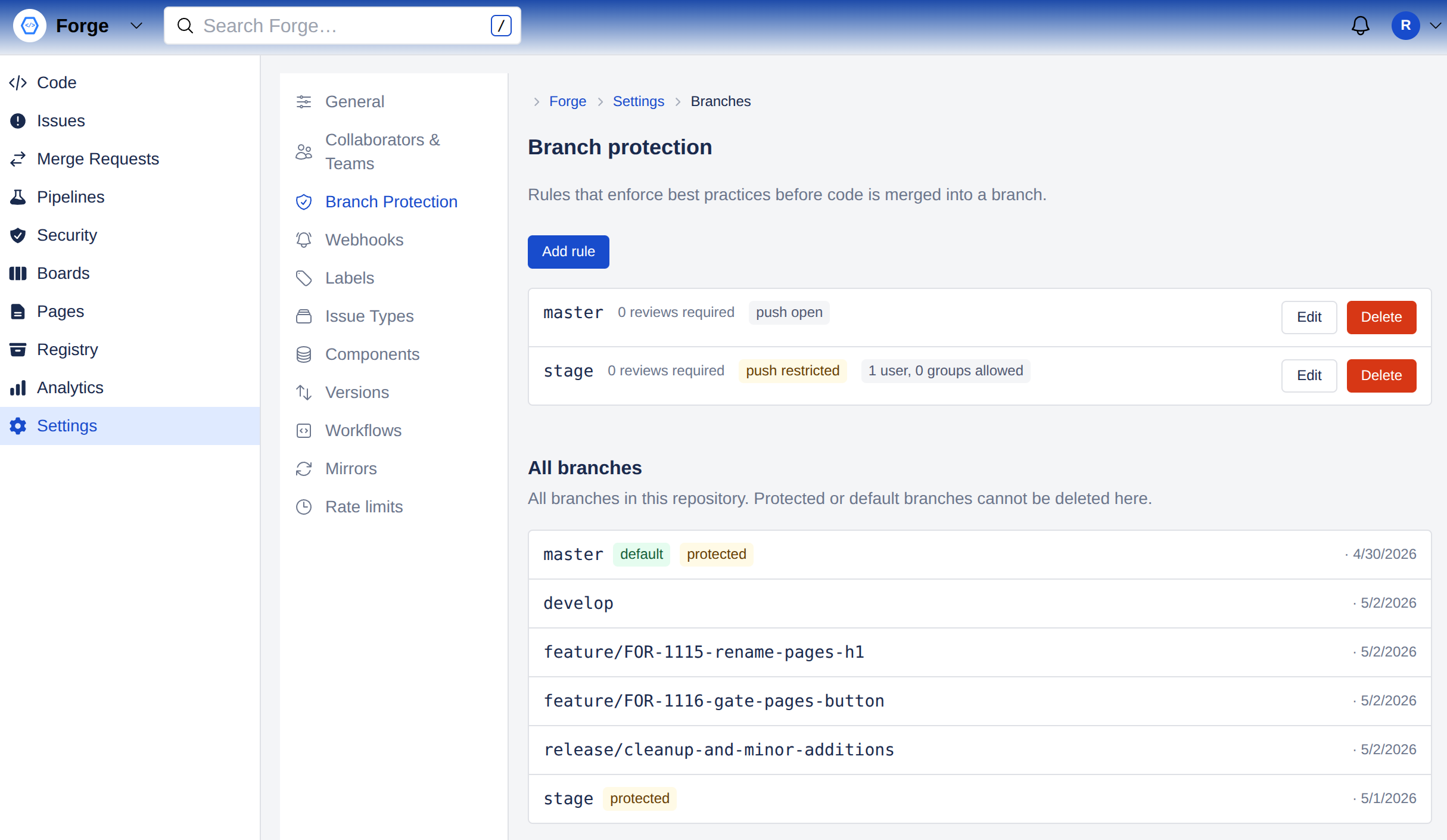Click the Labels tag icon

(x=304, y=278)
